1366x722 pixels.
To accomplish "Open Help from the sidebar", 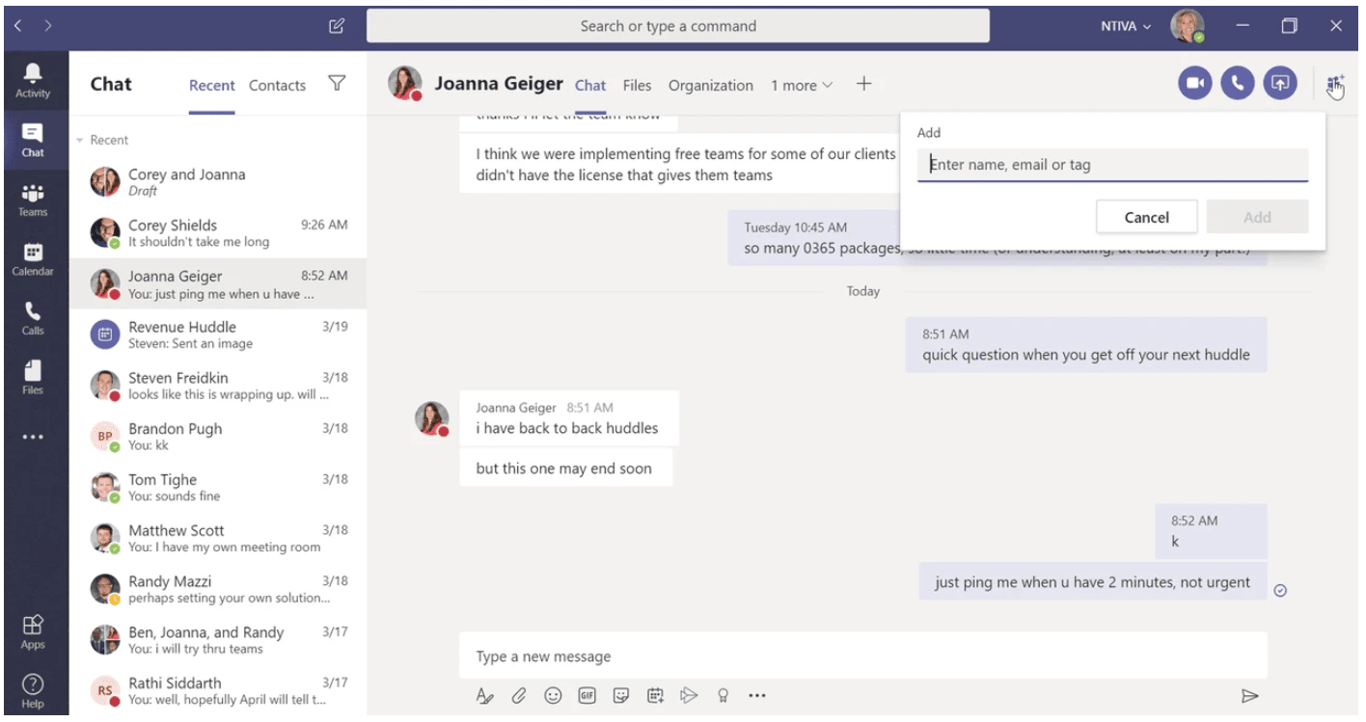I will [33, 690].
